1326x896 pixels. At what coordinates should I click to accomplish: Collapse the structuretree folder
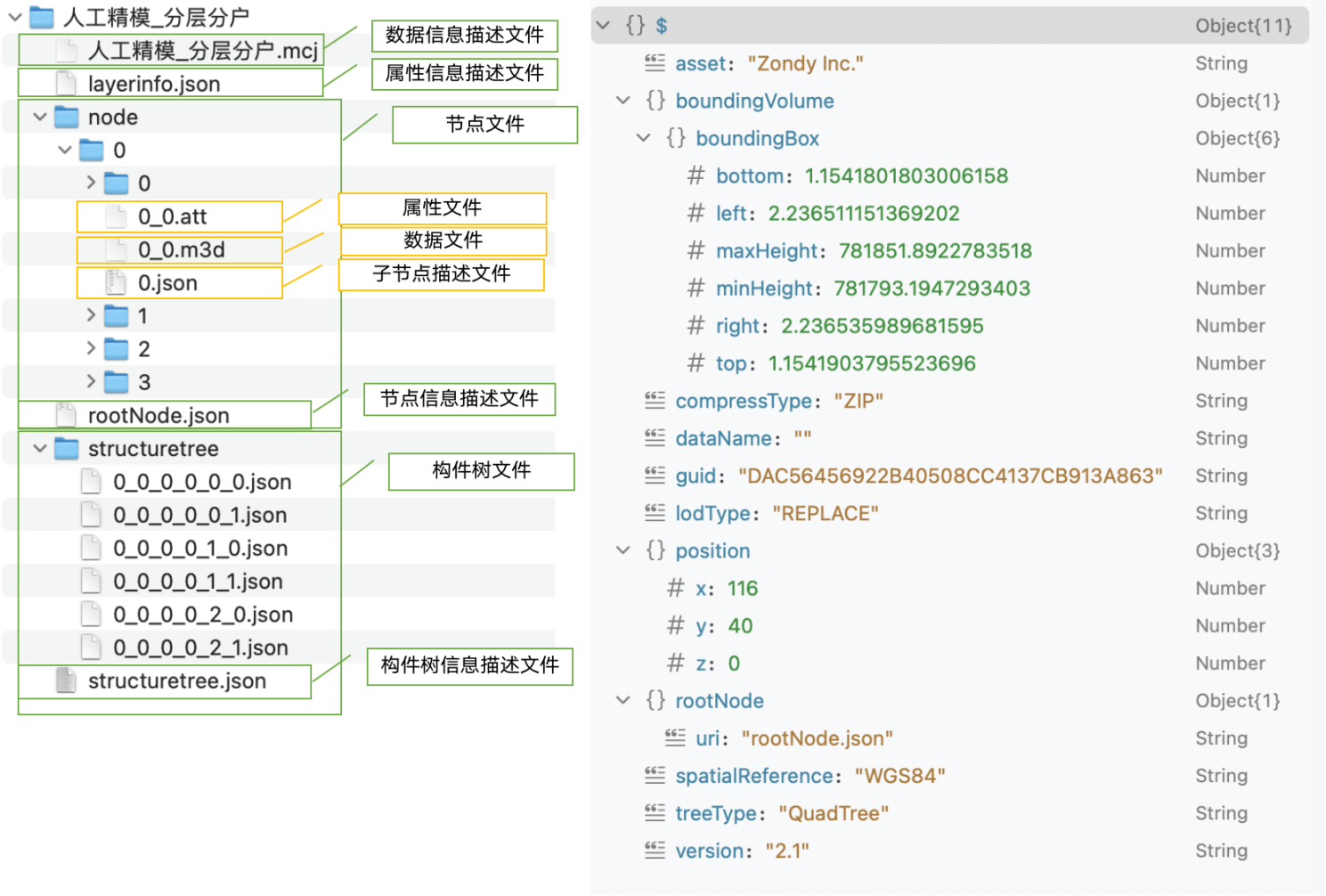point(40,449)
